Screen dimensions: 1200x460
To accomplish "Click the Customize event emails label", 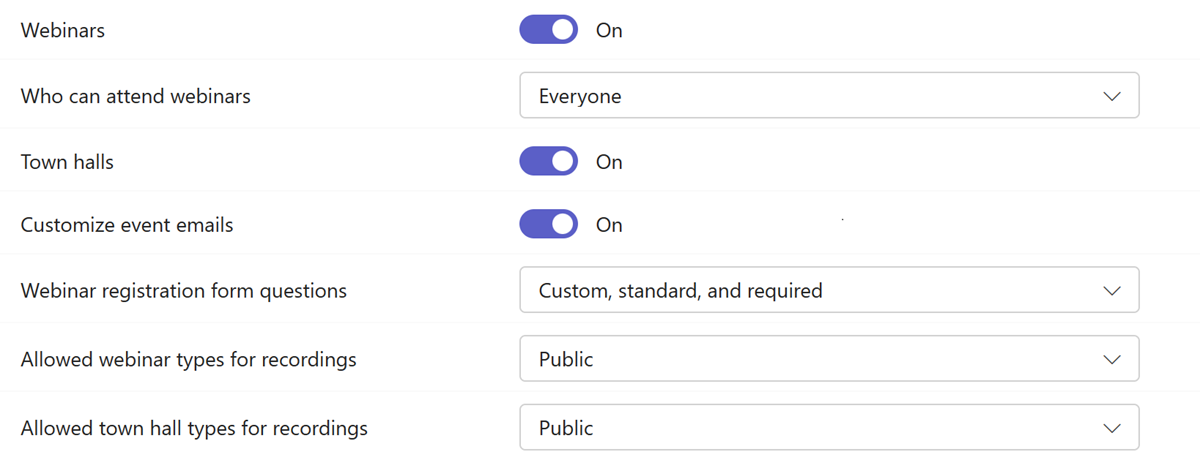I will pos(127,225).
